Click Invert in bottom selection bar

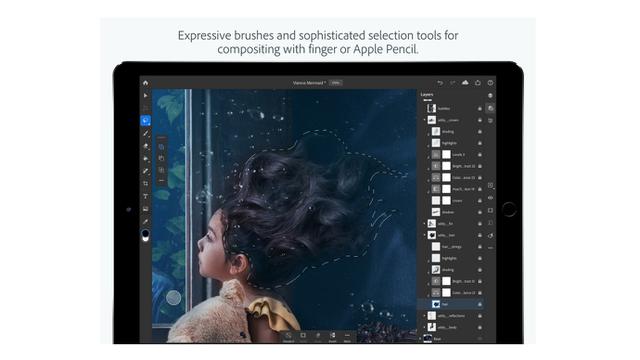coord(333,337)
